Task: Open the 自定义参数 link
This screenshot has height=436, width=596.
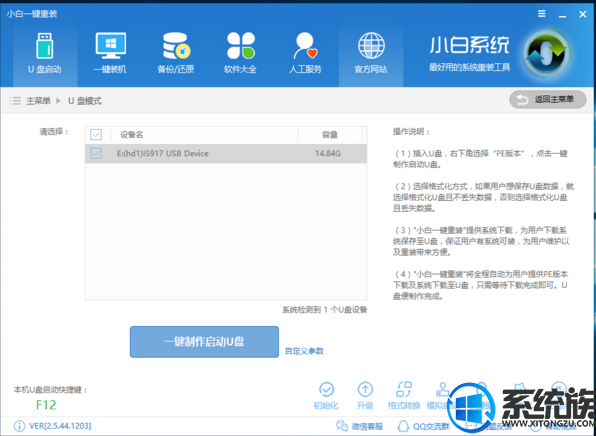Action: click(304, 351)
